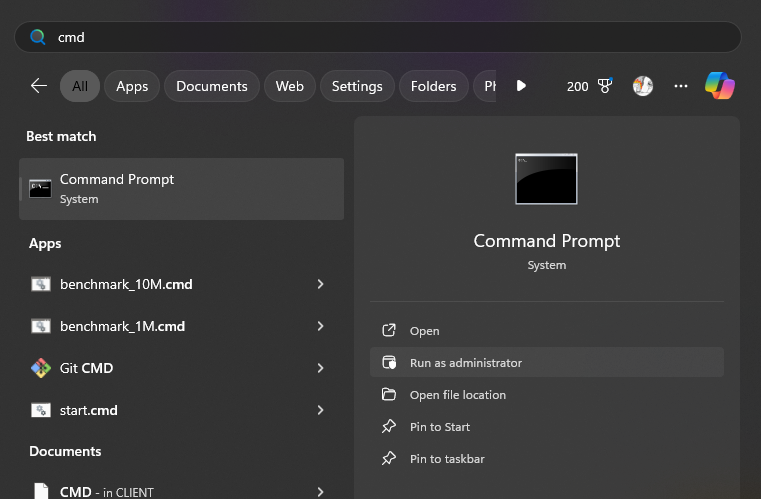
Task: Expand the Git CMD result chevron
Action: point(320,368)
